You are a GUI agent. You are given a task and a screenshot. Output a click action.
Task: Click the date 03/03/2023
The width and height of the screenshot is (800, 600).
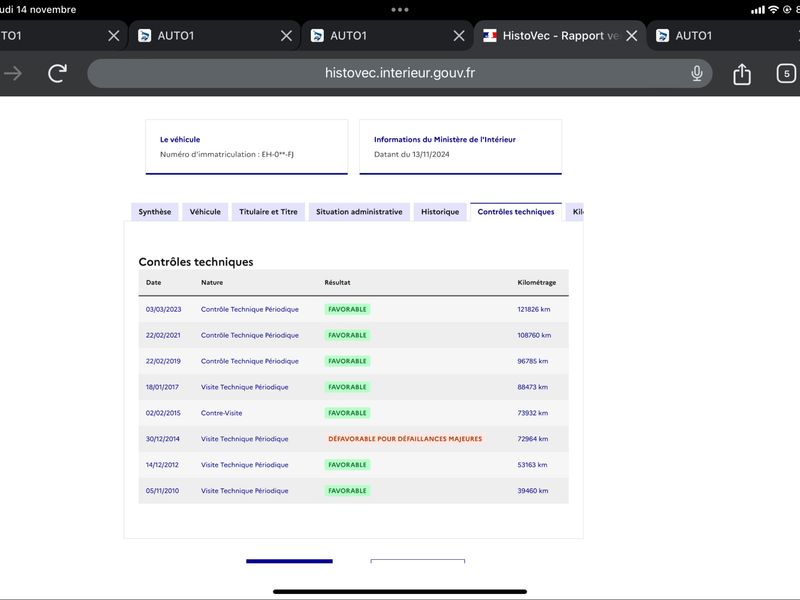click(x=163, y=309)
